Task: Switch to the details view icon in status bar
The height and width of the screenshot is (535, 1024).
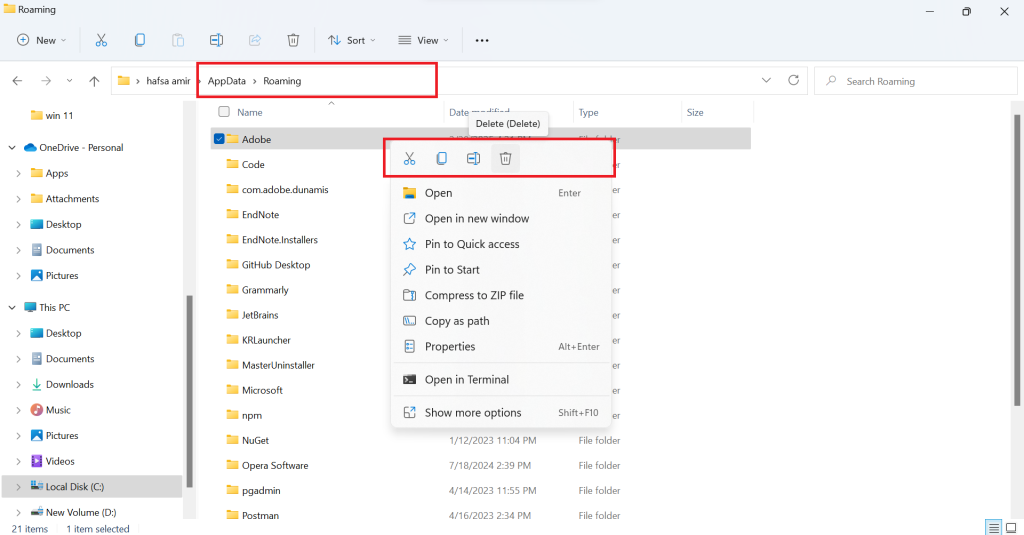Action: [993, 528]
